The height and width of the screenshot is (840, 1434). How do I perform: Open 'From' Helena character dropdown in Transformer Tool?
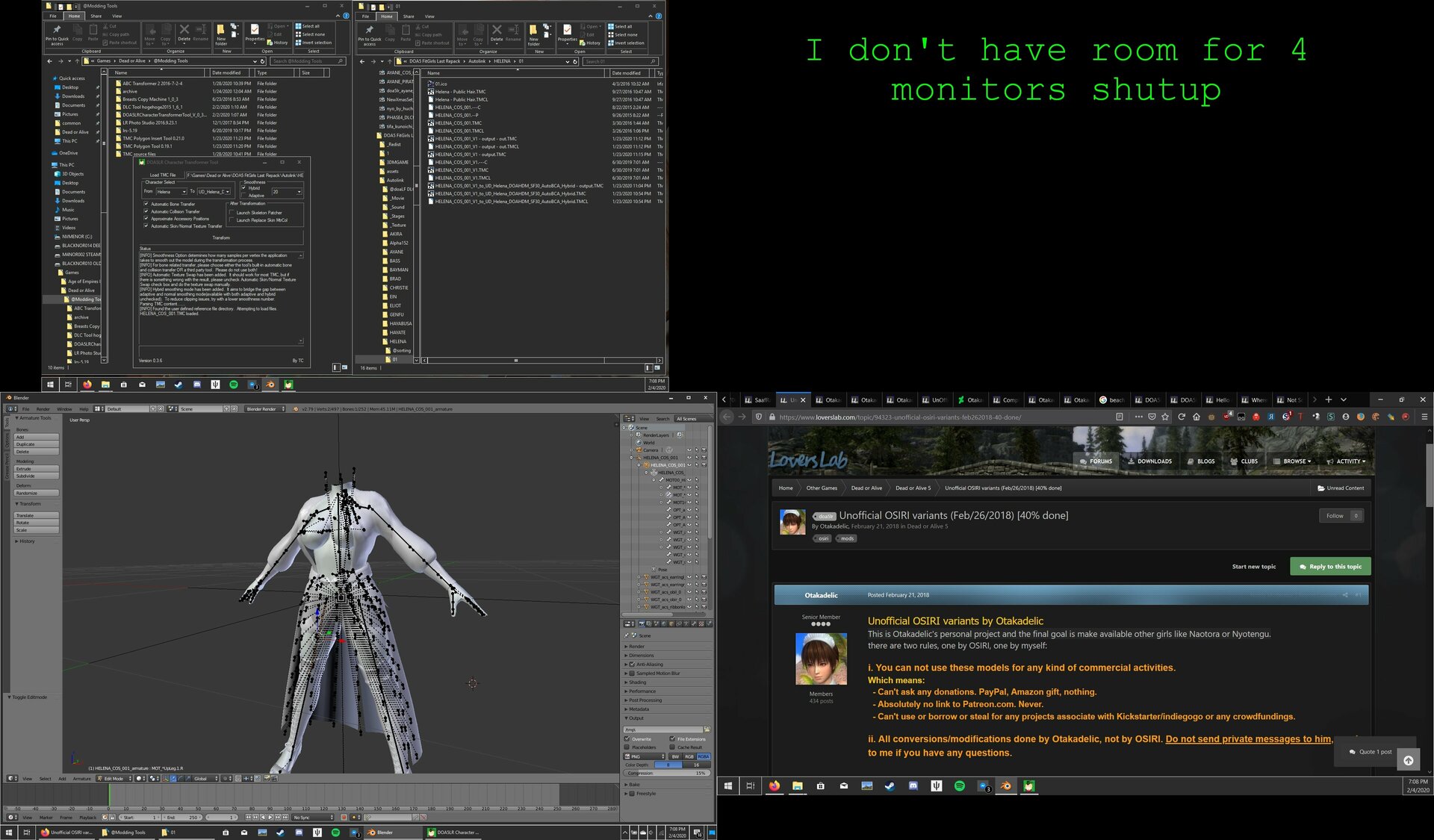[x=171, y=192]
